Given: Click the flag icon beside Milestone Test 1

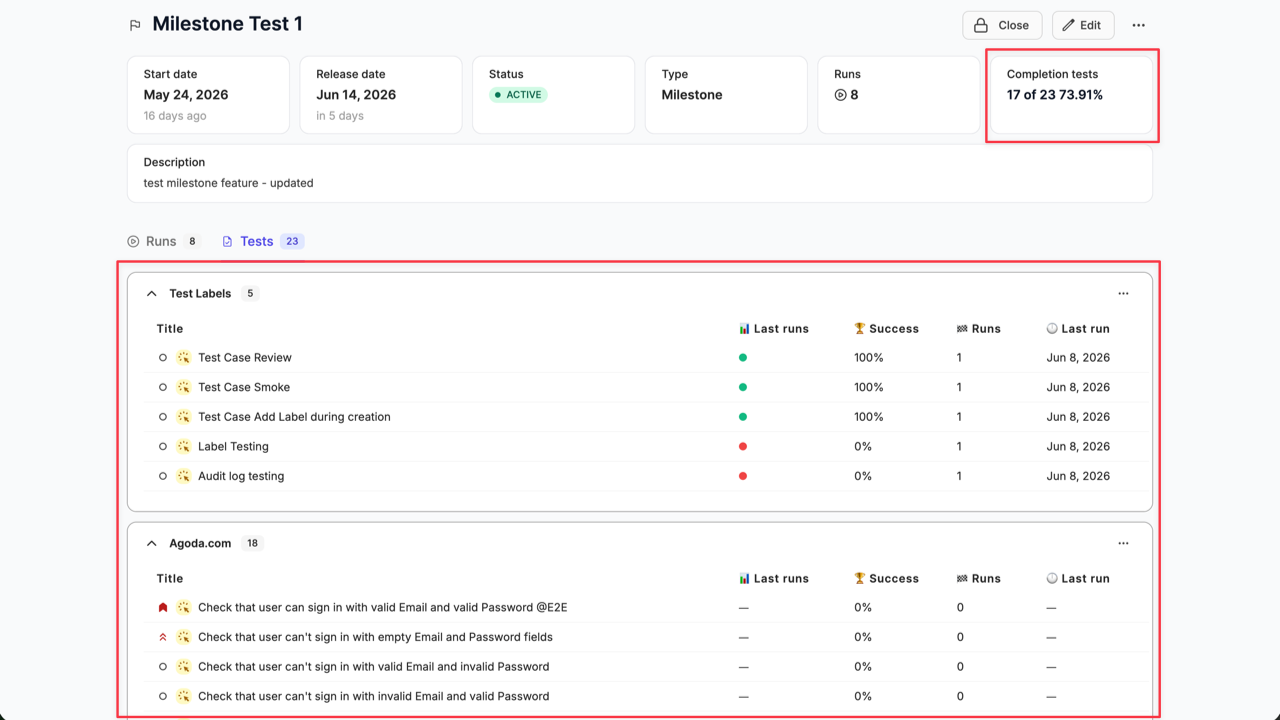Looking at the screenshot, I should pyautogui.click(x=135, y=25).
